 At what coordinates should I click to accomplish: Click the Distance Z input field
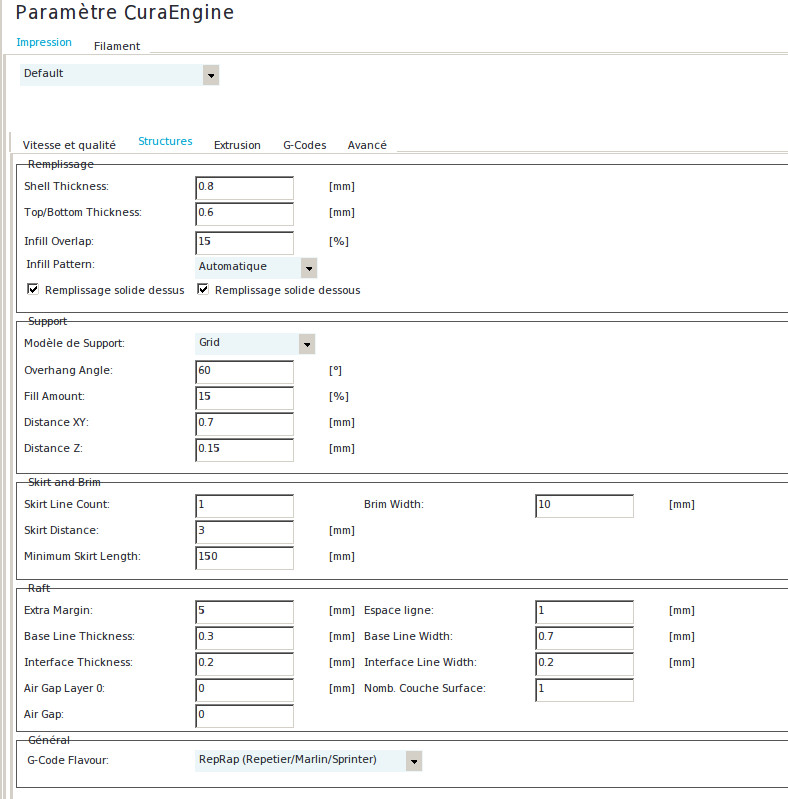tap(245, 449)
